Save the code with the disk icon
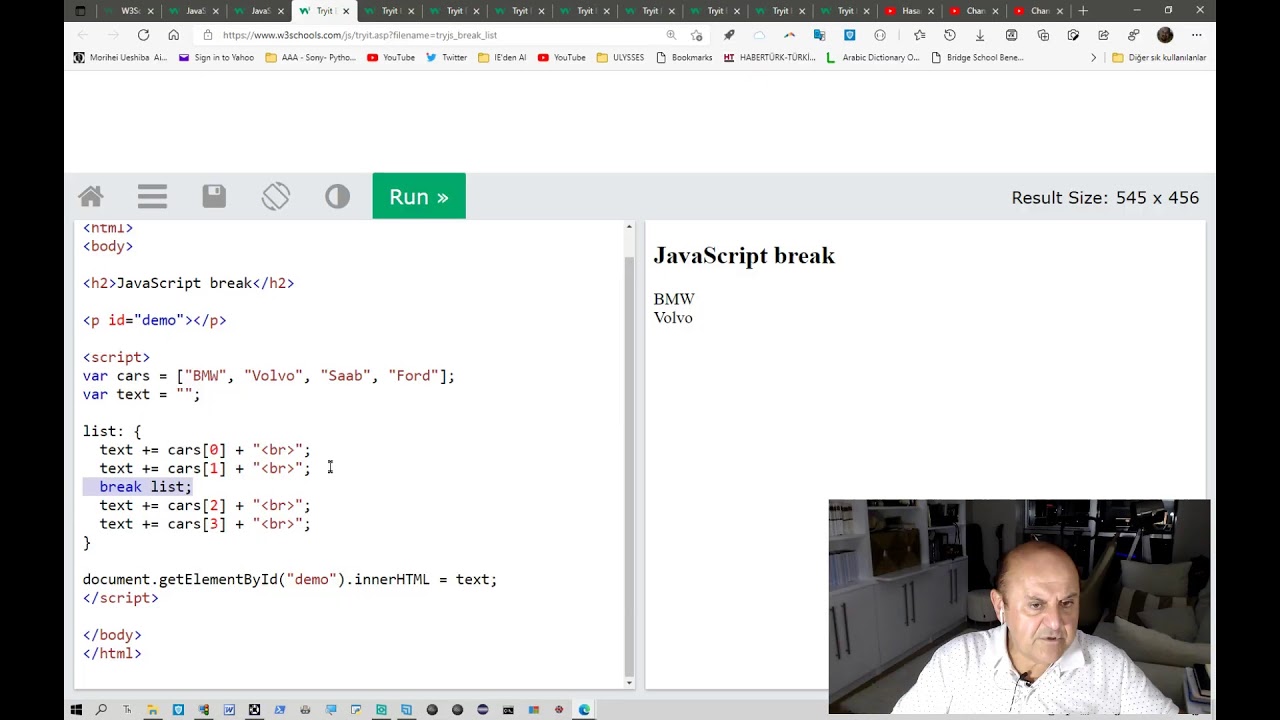Viewport: 1280px width, 720px height. (x=214, y=197)
